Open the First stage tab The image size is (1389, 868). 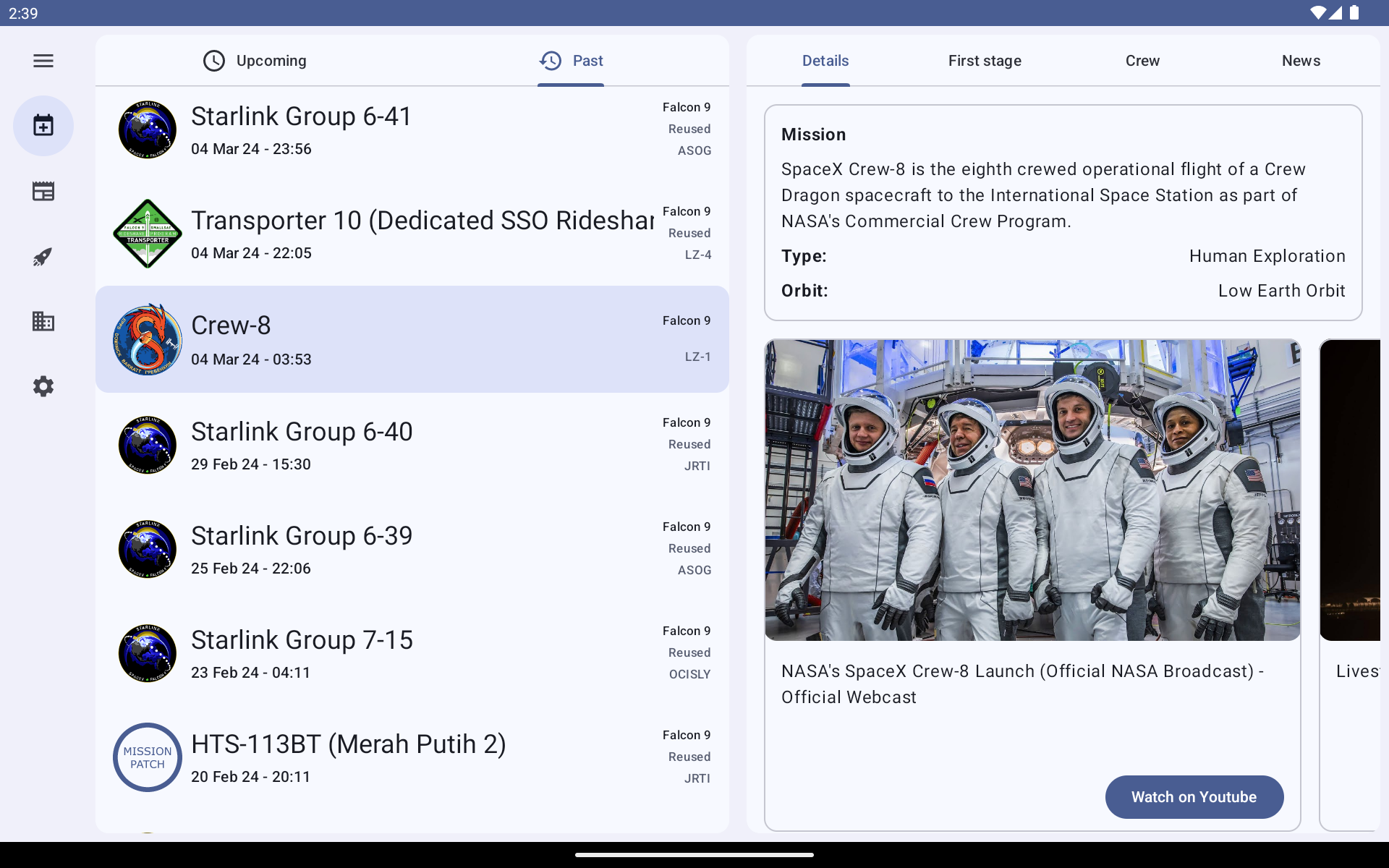pos(985,61)
